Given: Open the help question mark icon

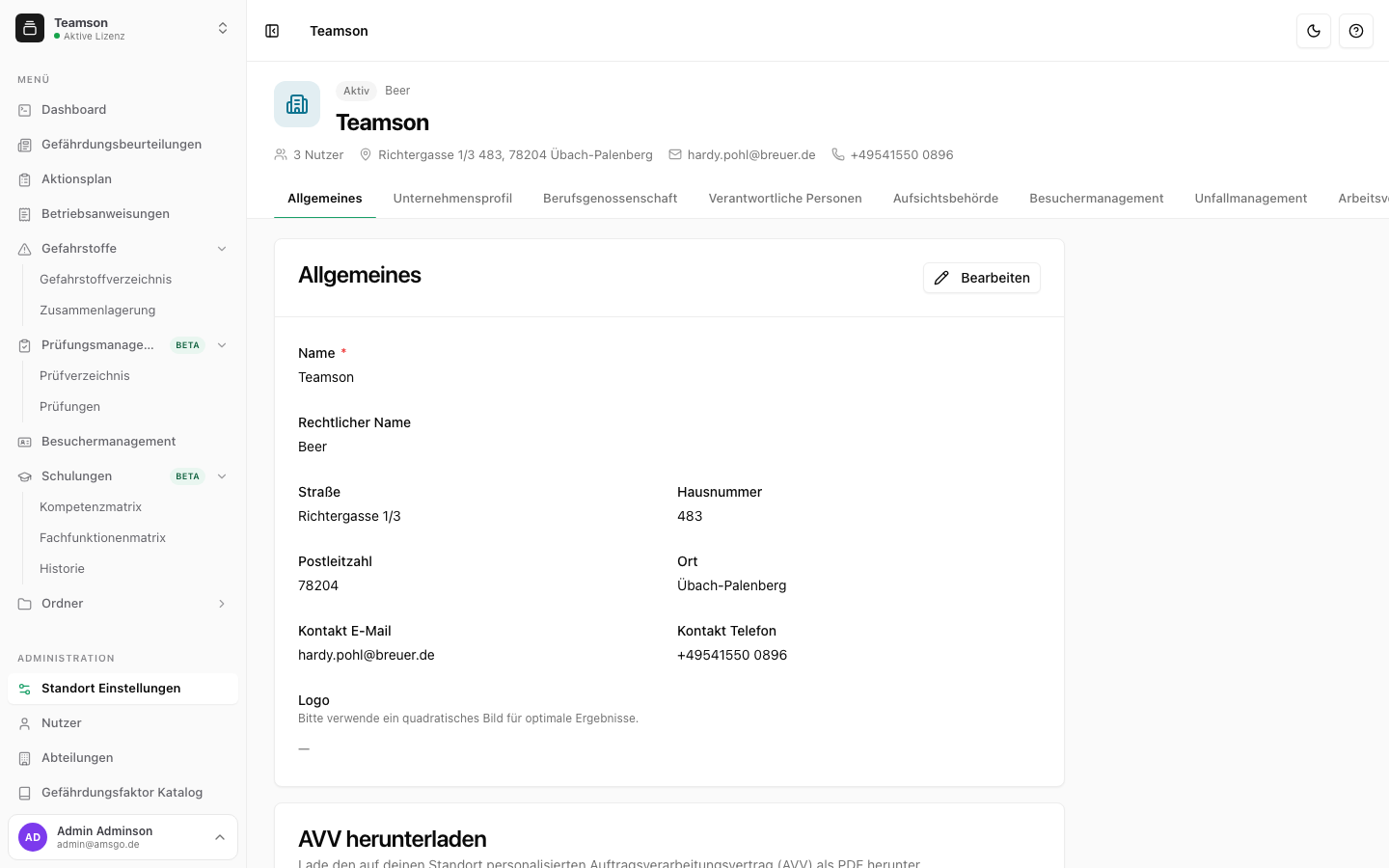Looking at the screenshot, I should [1356, 31].
